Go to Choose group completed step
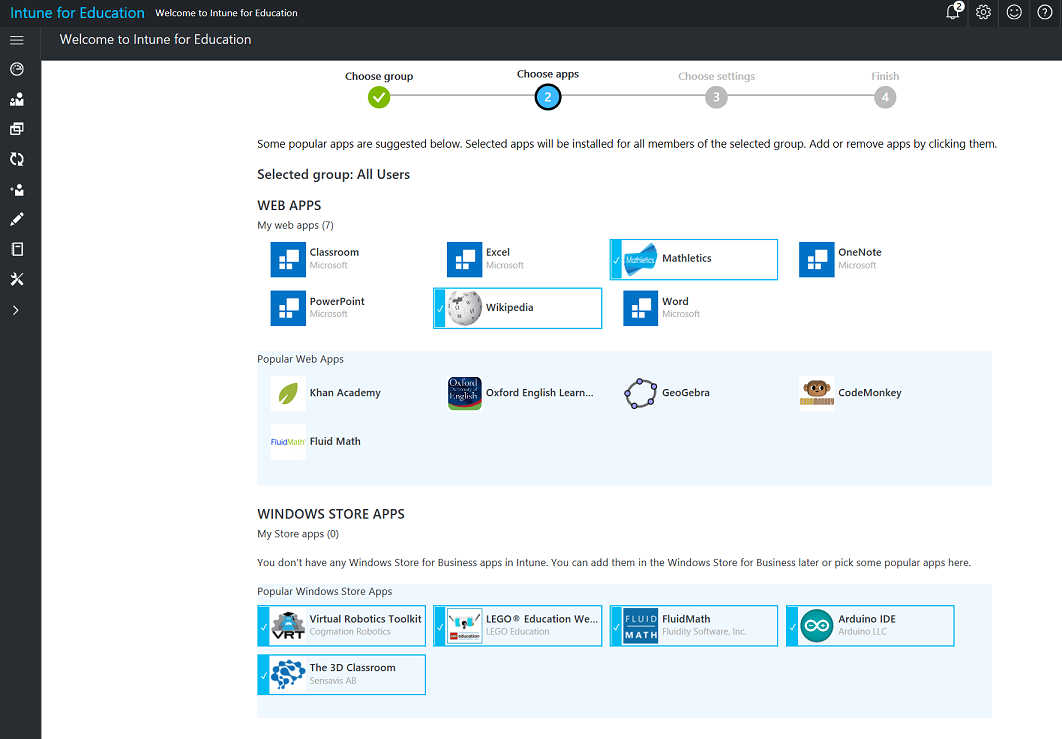The image size is (1062, 739). point(379,98)
